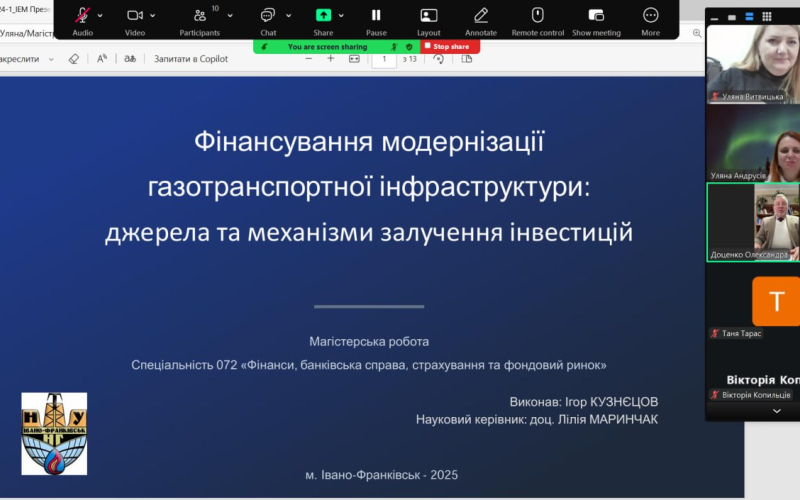Image resolution: width=800 pixels, height=500 pixels.
Task: Unmute the microphone with the Audio icon
Action: pyautogui.click(x=81, y=16)
